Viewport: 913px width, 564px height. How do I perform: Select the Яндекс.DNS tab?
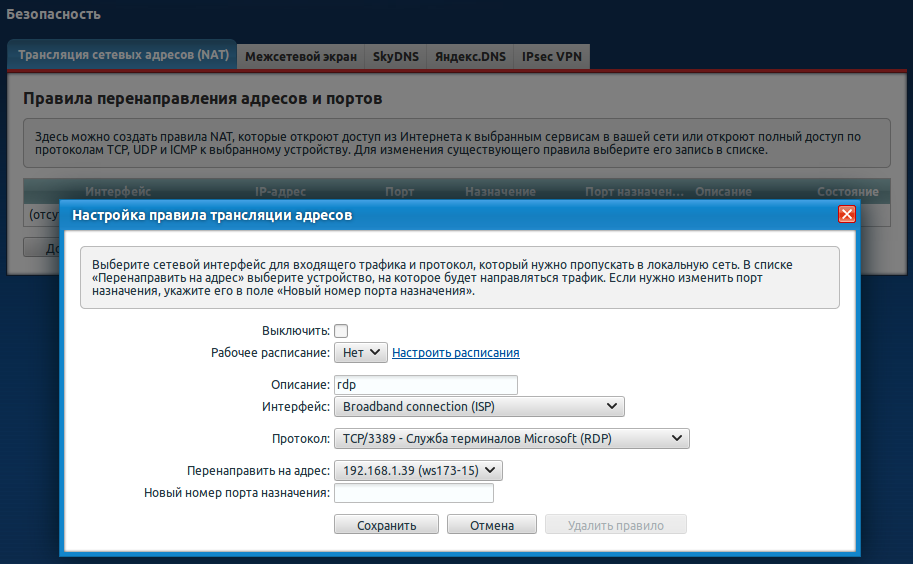coord(469,57)
